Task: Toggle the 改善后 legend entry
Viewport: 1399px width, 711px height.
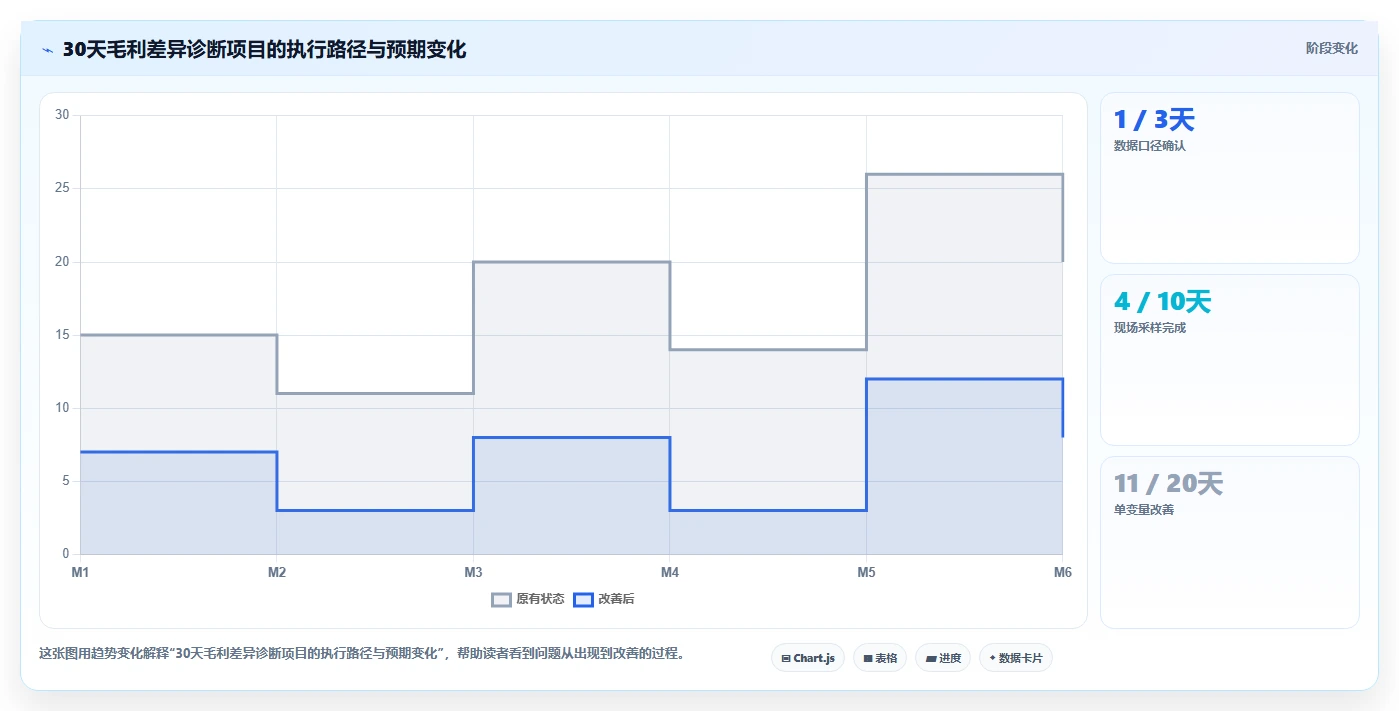Action: coord(604,599)
